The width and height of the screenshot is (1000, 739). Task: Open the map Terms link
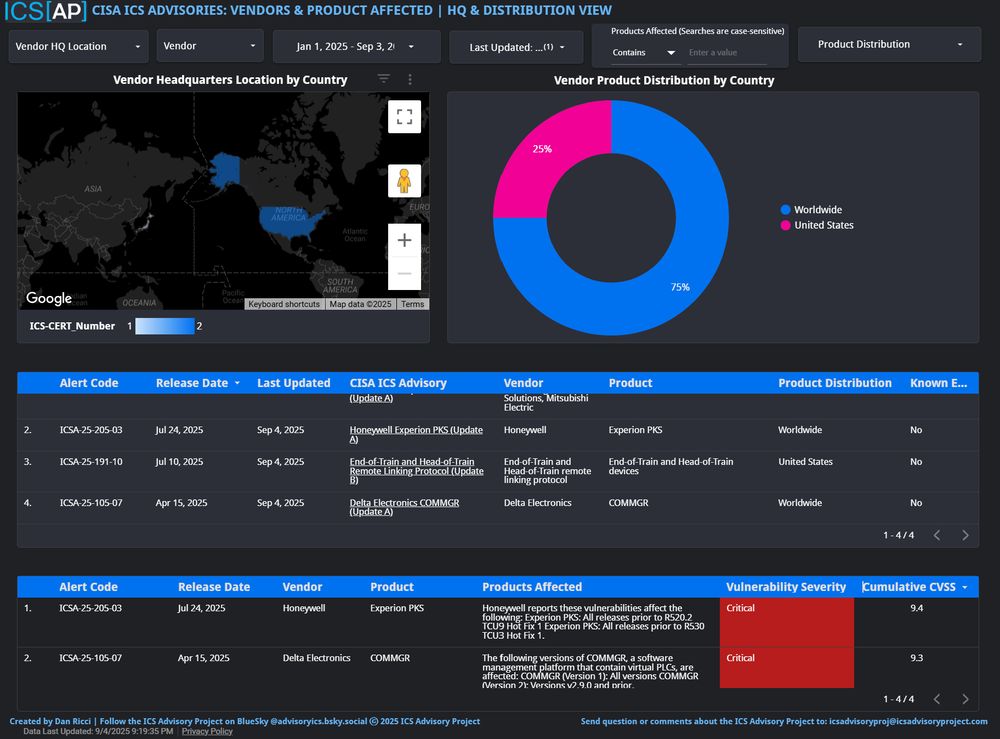(x=413, y=304)
